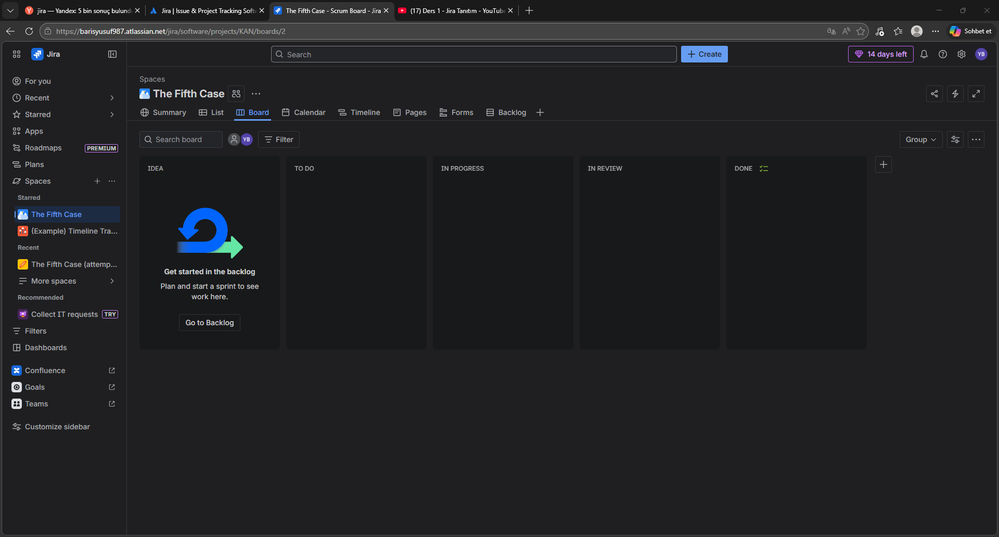Open Confluence external link icon

tap(111, 370)
